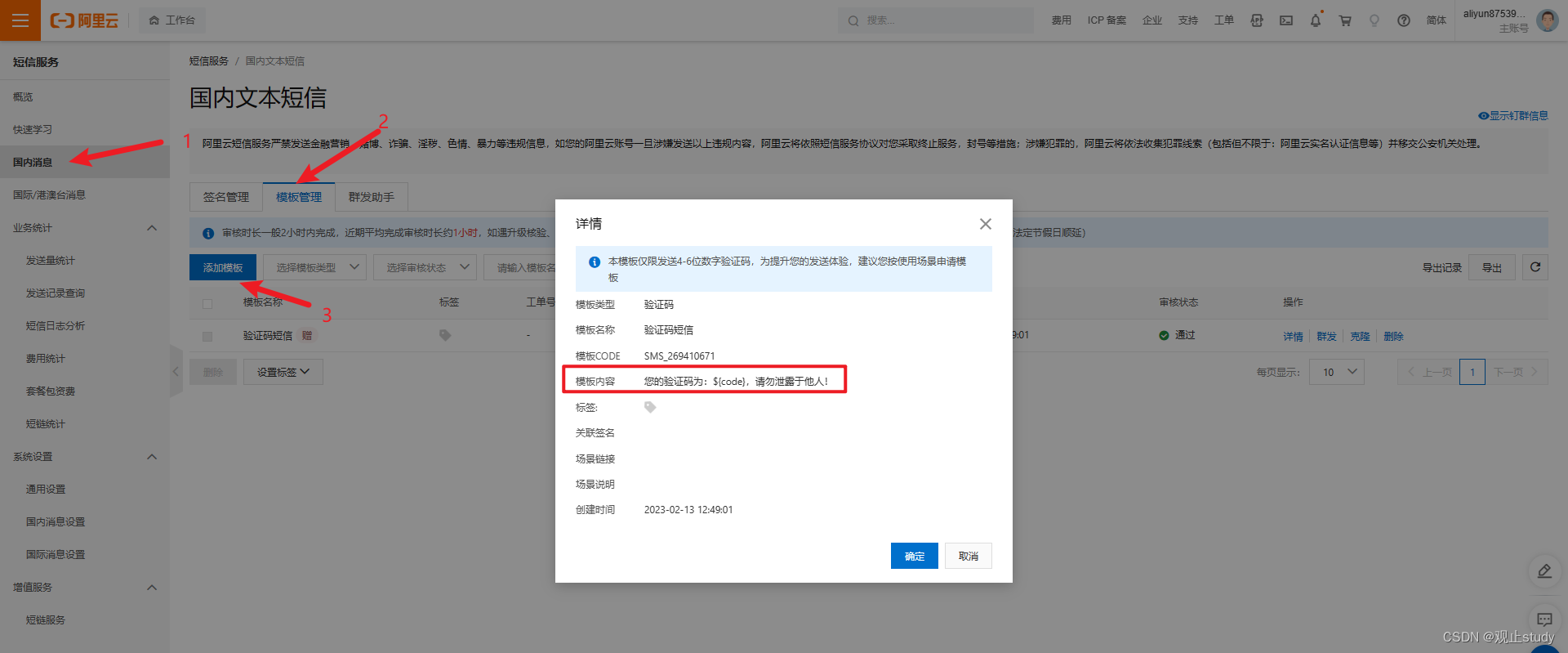Open 详情 for the 验证码短信 row
Image resolution: width=1568 pixels, height=653 pixels.
point(1293,336)
